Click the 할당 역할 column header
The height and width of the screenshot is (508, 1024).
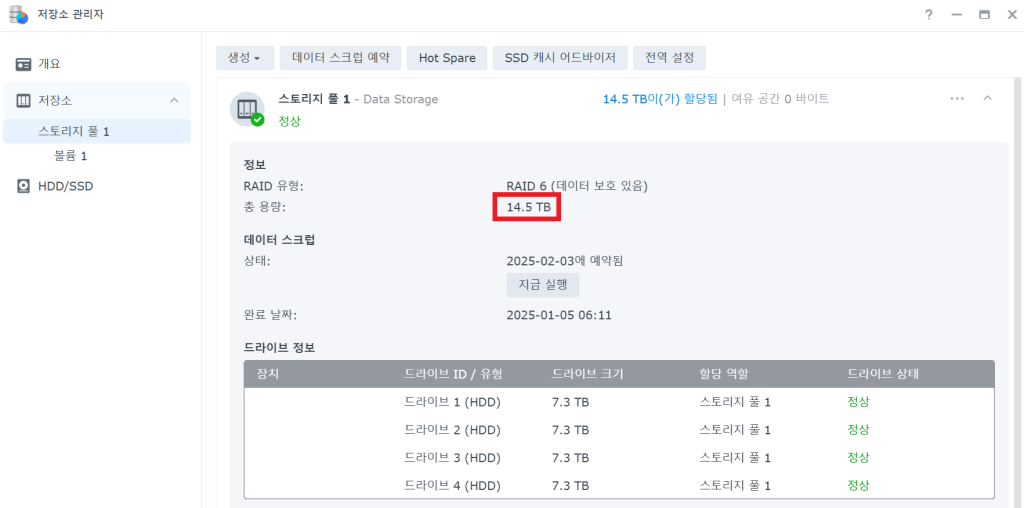(x=724, y=374)
